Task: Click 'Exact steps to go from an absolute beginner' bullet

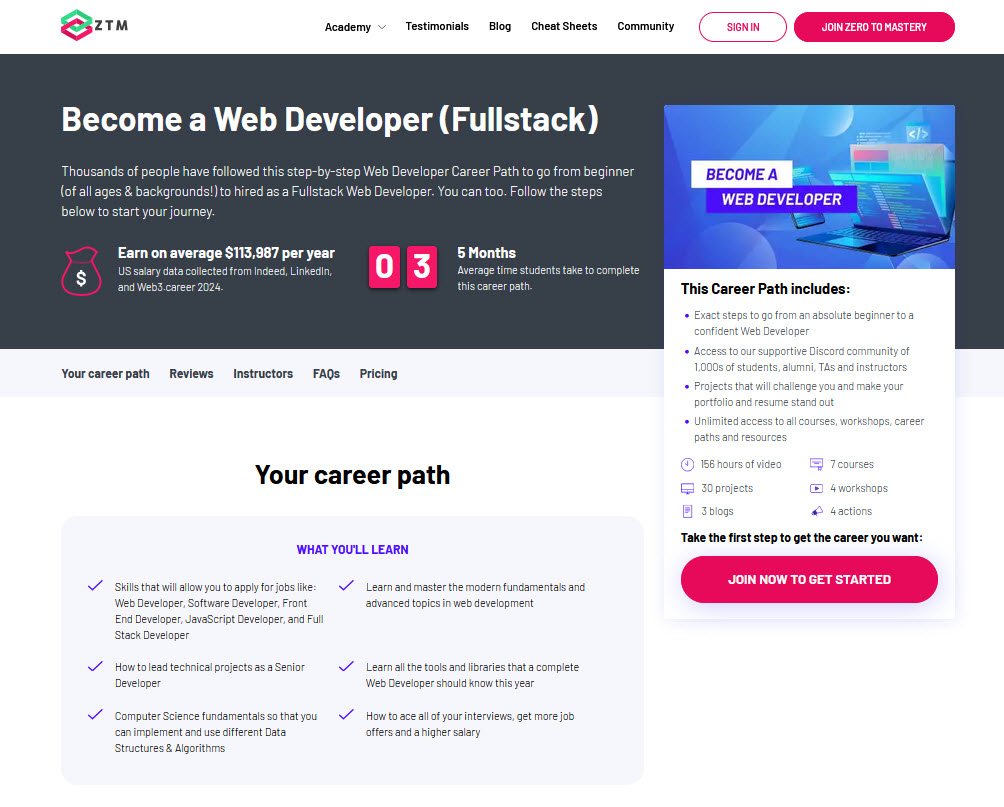Action: pyautogui.click(x=804, y=323)
